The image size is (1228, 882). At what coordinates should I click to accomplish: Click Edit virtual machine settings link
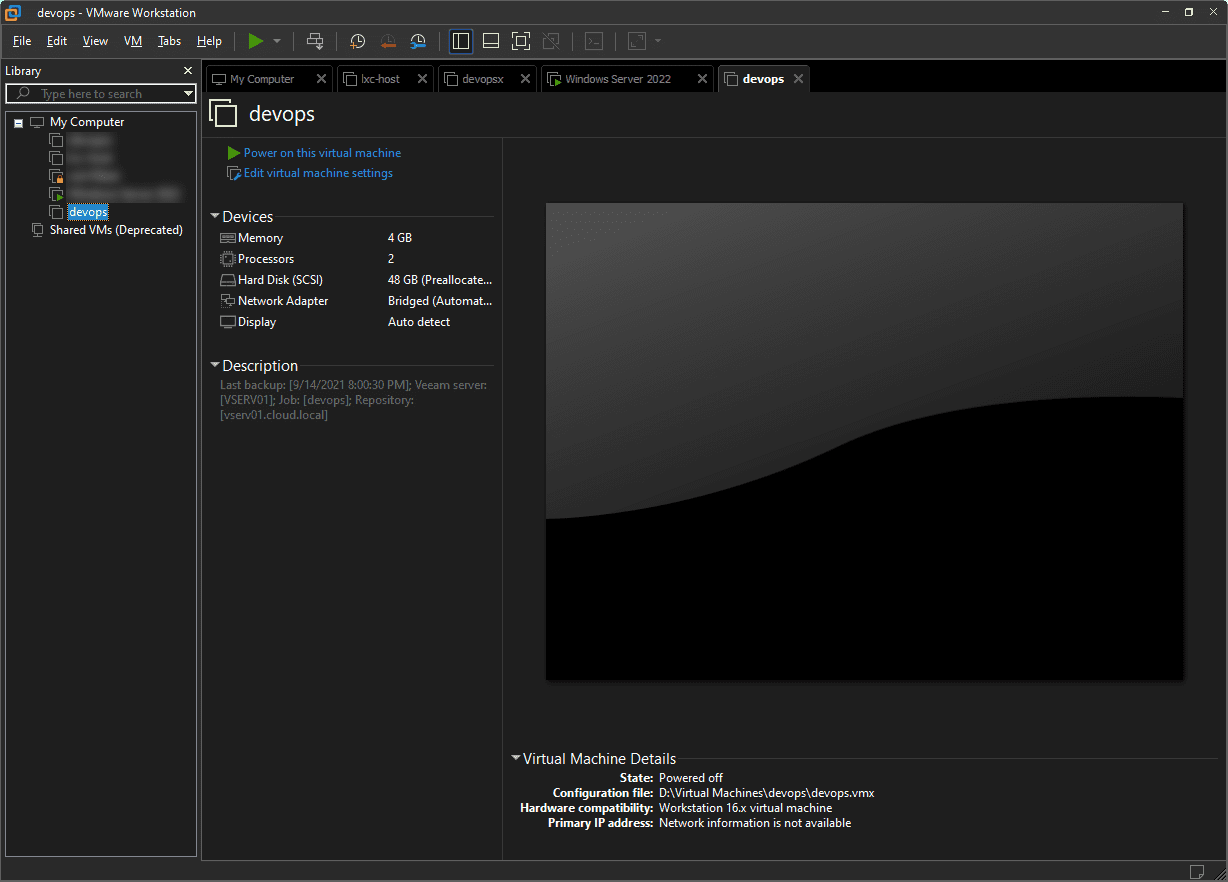pyautogui.click(x=318, y=173)
